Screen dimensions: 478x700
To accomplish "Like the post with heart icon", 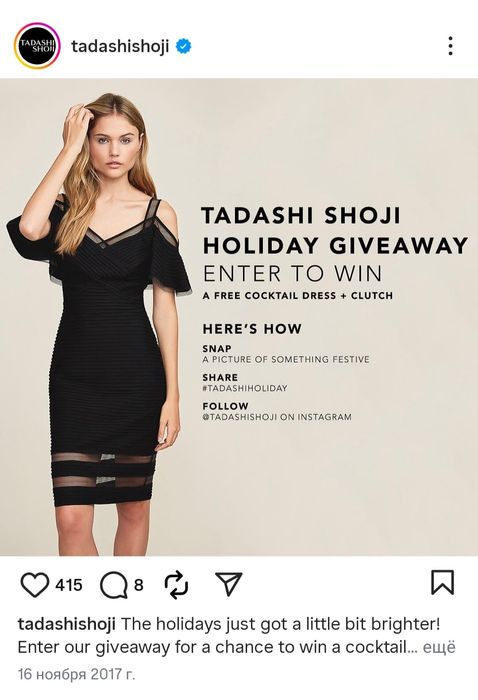I will 35,585.
